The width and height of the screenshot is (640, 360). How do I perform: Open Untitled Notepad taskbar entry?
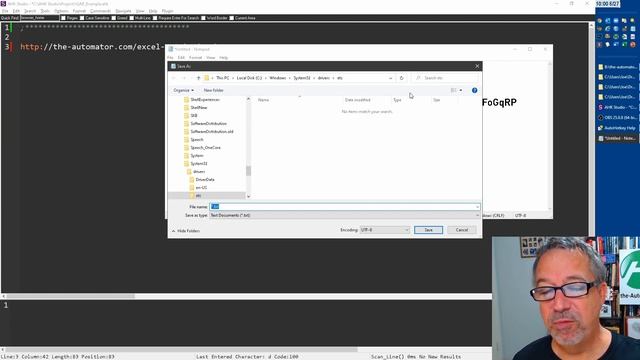tap(617, 138)
